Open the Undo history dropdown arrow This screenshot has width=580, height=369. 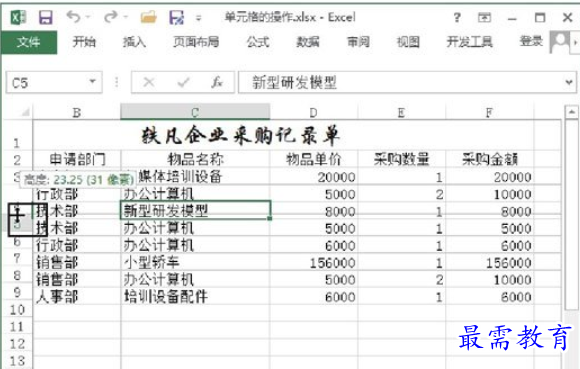coord(88,17)
